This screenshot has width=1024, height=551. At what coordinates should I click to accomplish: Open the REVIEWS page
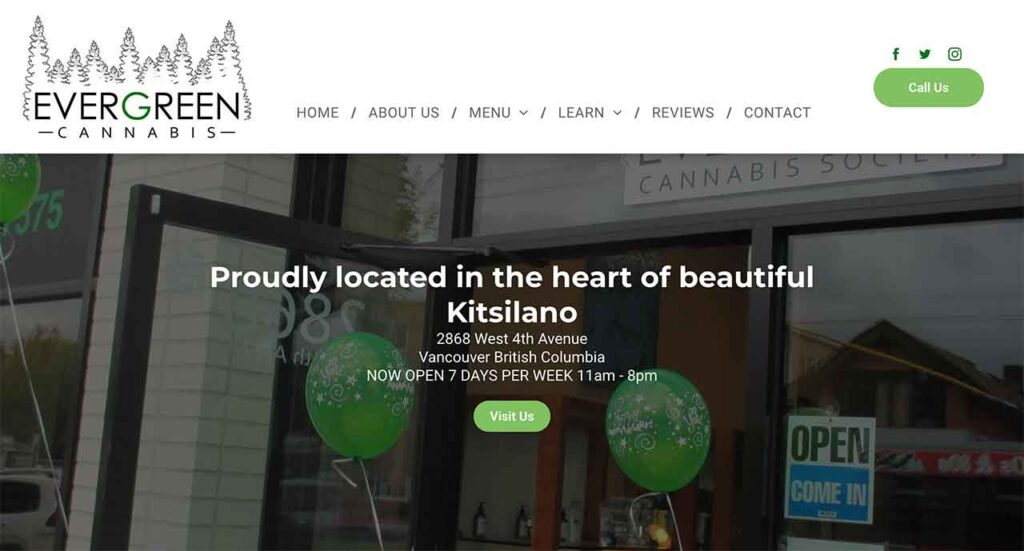tap(683, 113)
